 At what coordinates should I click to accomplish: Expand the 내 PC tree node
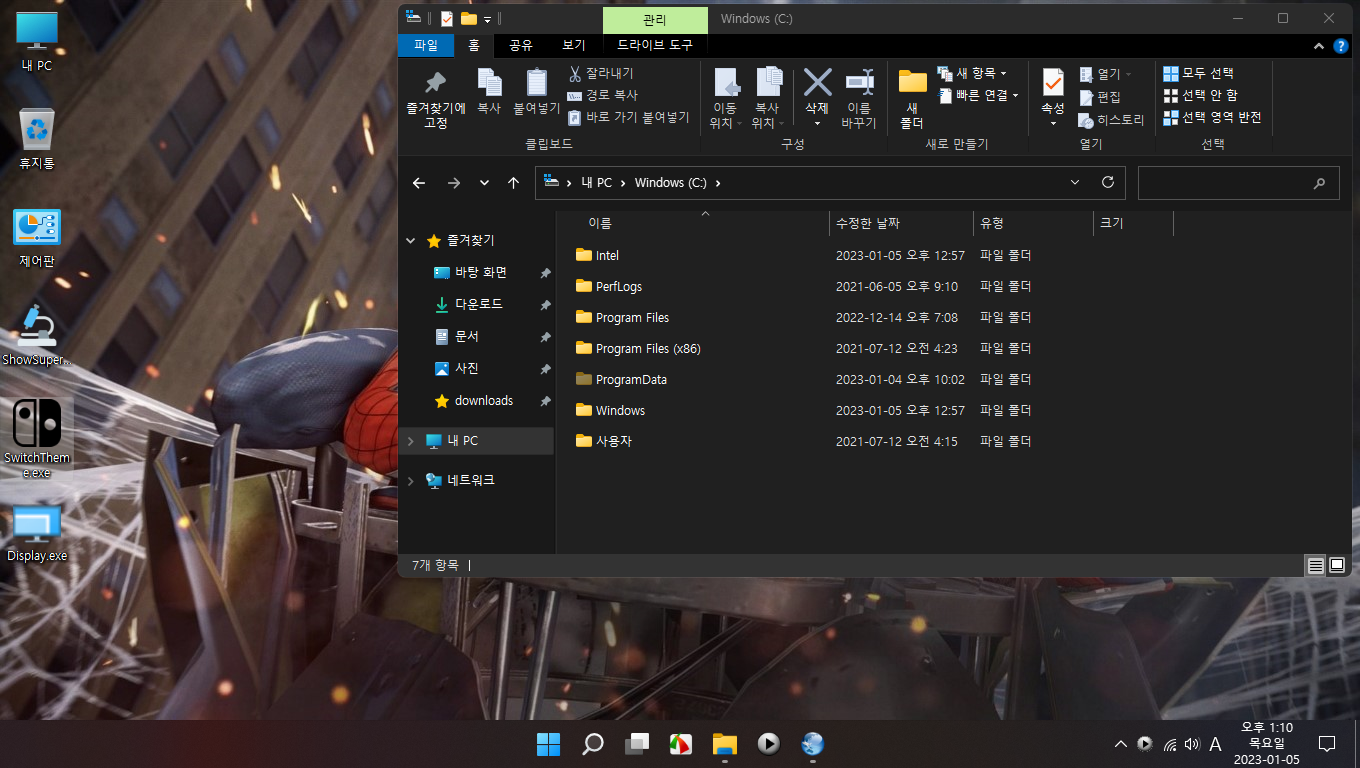tap(411, 441)
